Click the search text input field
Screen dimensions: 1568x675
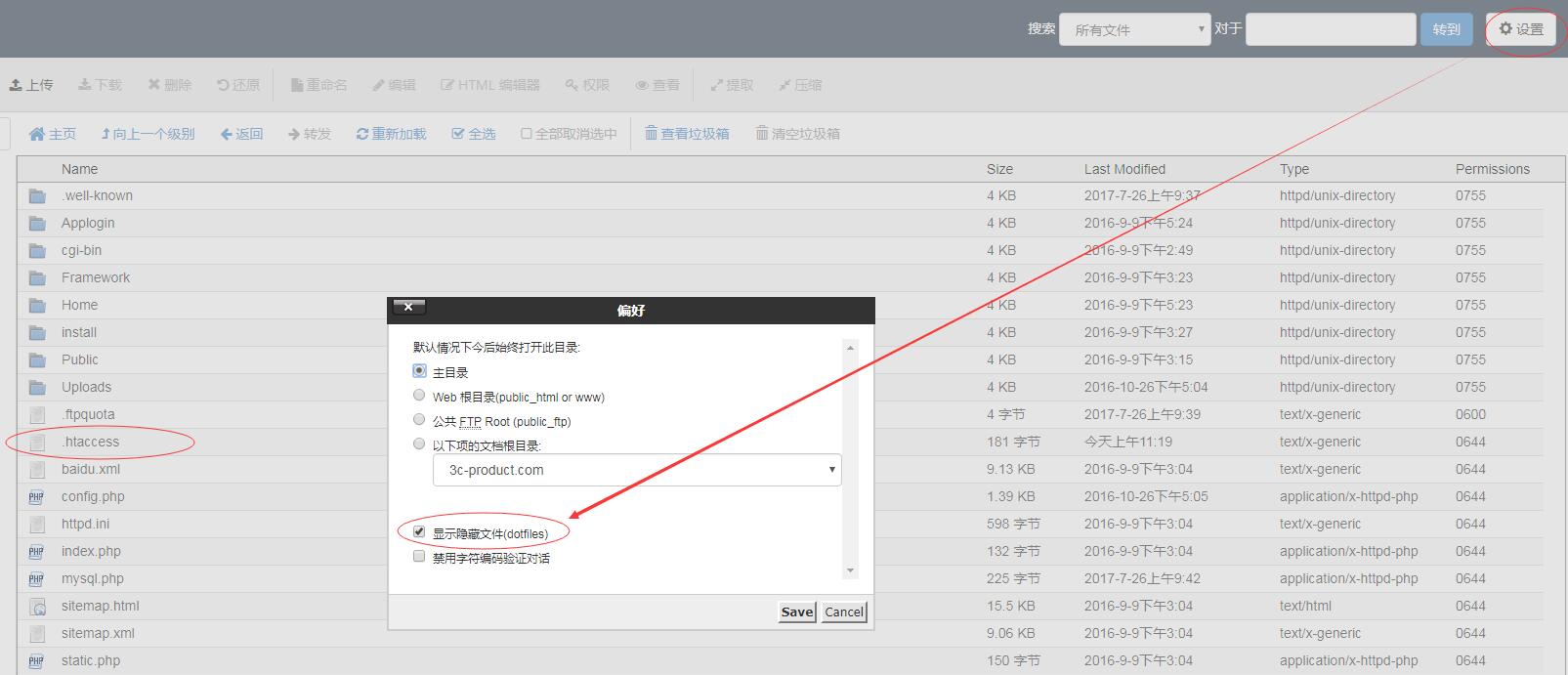click(x=1331, y=29)
